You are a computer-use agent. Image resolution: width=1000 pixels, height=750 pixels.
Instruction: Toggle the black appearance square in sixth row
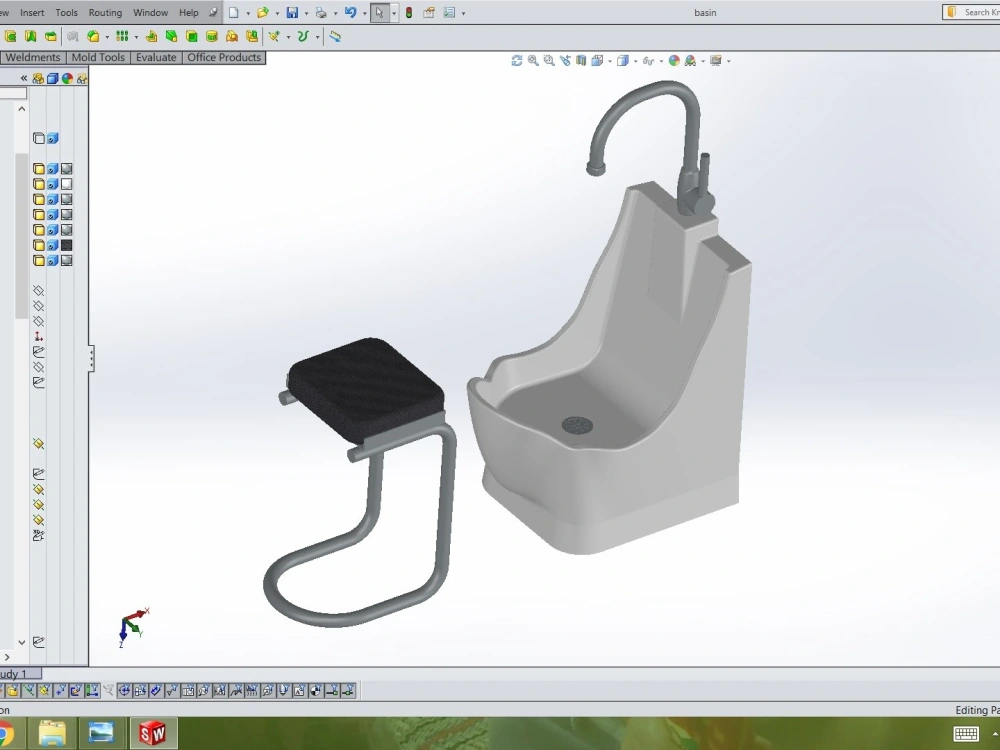[66, 246]
